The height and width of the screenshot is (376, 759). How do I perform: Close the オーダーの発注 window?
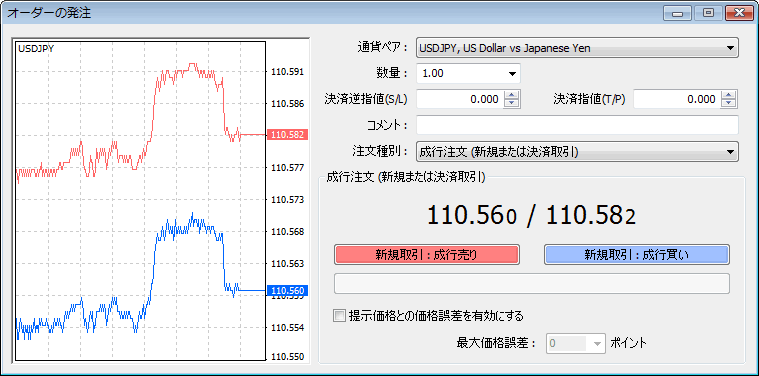tap(739, 13)
